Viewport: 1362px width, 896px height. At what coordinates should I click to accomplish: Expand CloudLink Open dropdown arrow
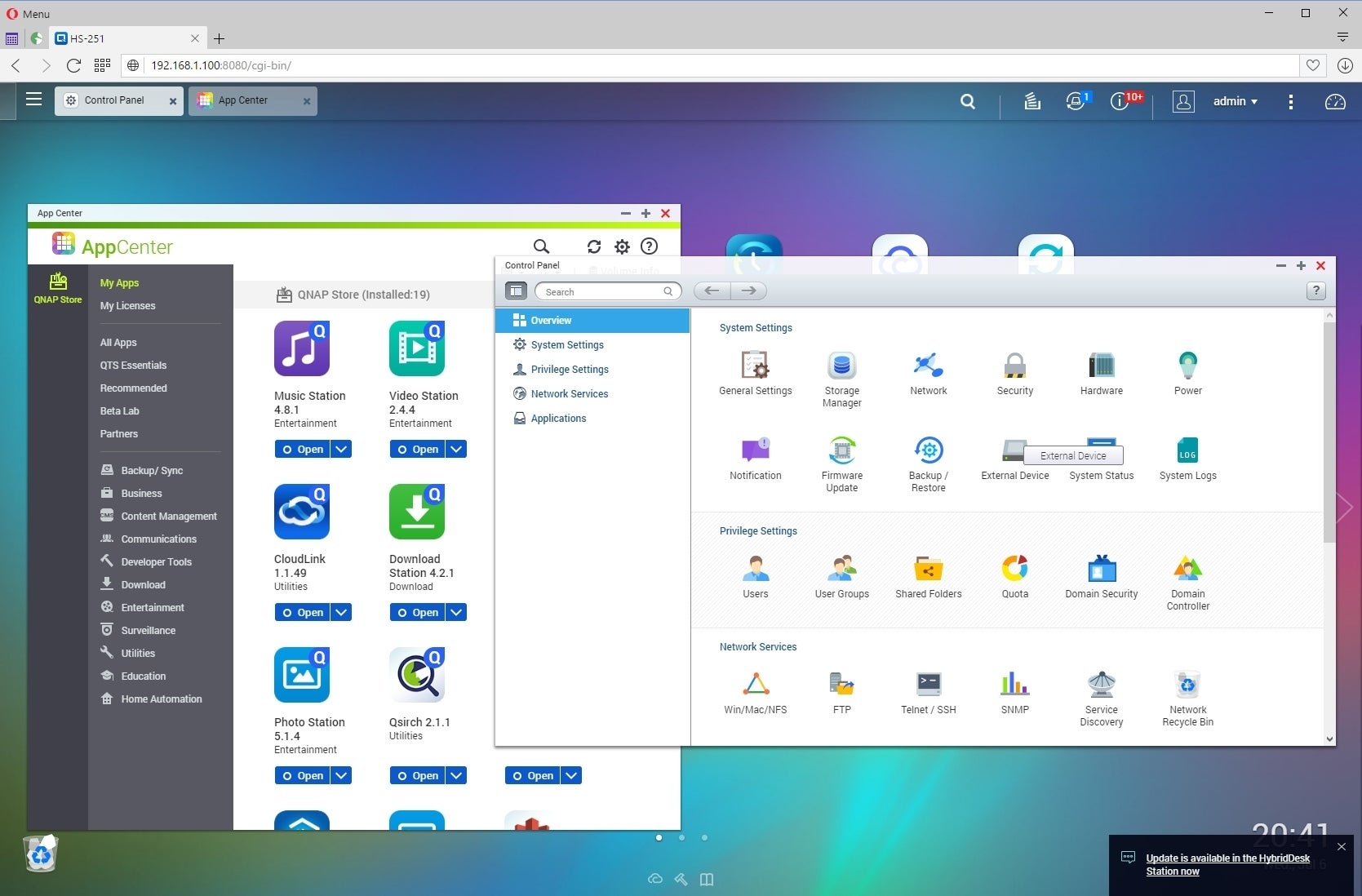pos(341,612)
